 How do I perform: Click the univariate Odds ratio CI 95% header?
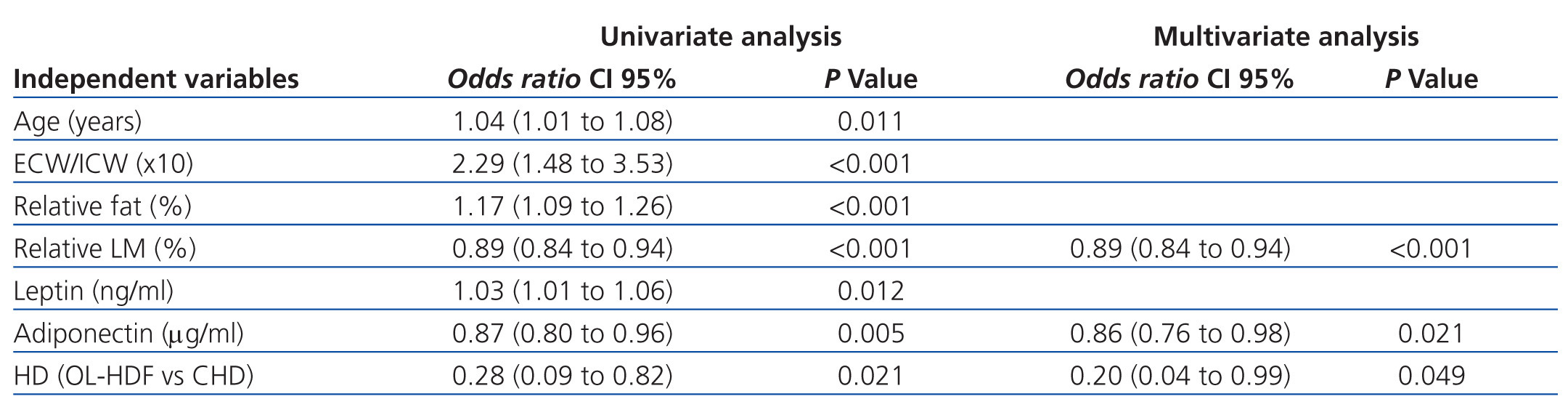(x=561, y=78)
